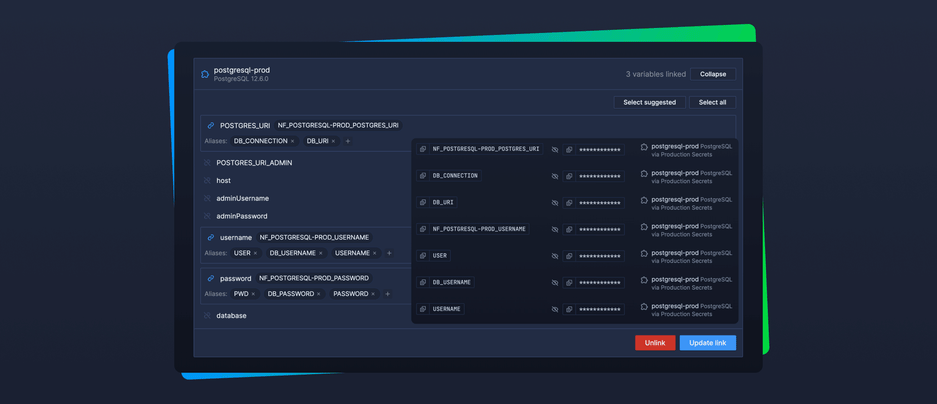
Task: Click the POSTGRES_URI_ADMIN variable name
Action: click(x=254, y=163)
